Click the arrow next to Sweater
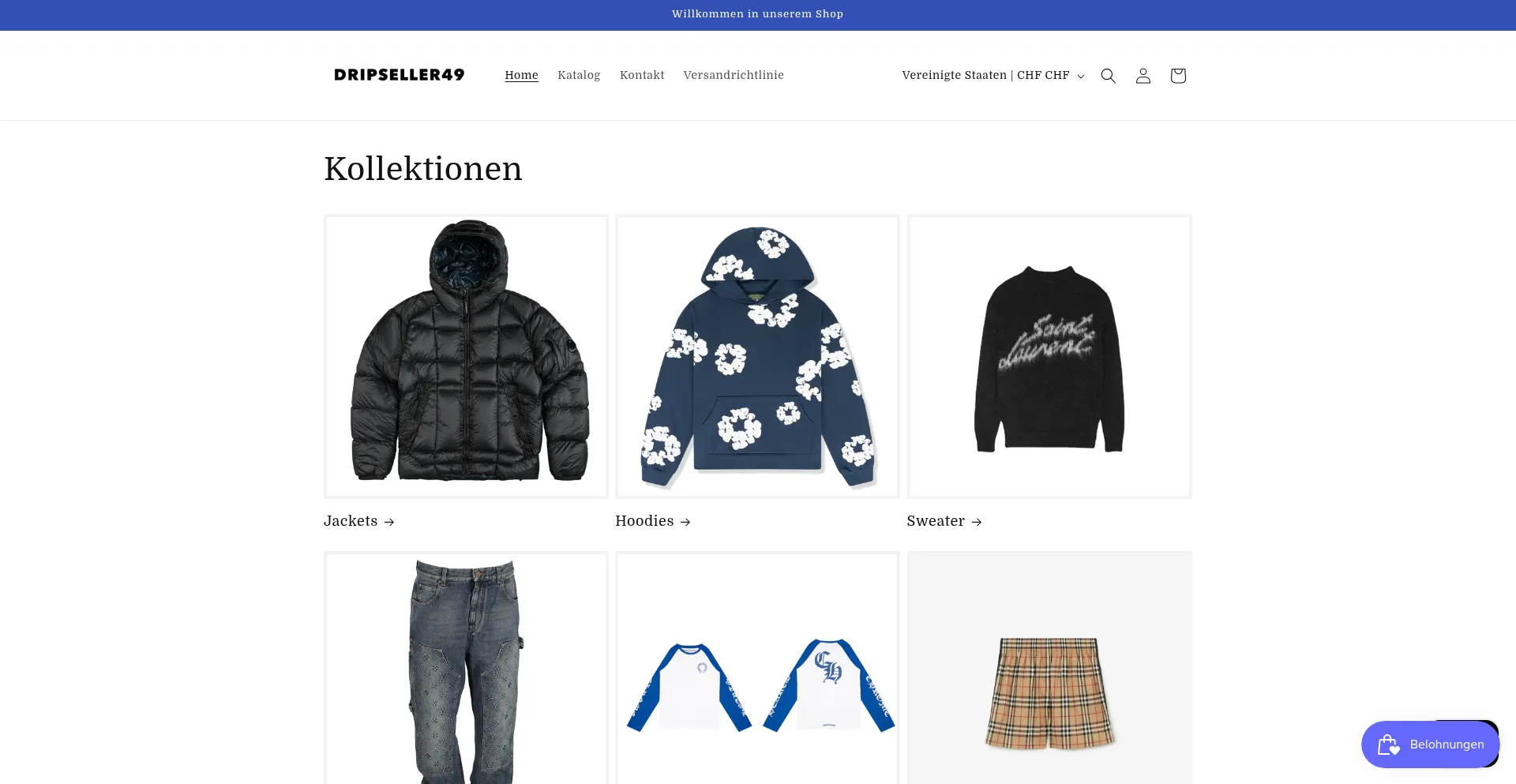The height and width of the screenshot is (784, 1516). coord(977,522)
